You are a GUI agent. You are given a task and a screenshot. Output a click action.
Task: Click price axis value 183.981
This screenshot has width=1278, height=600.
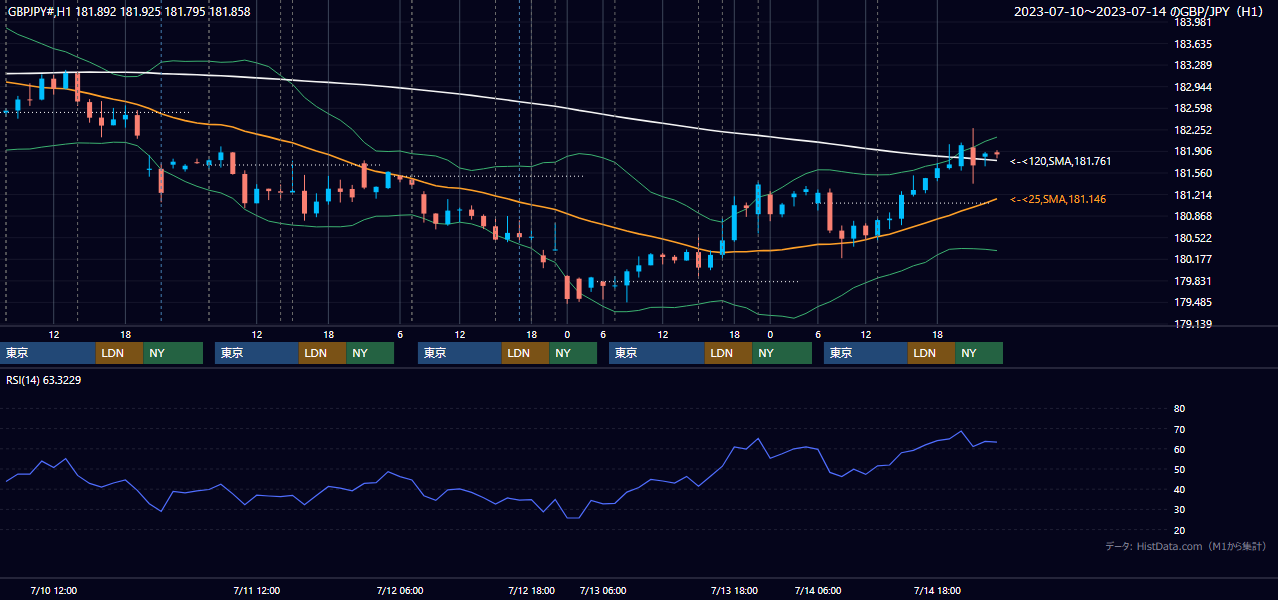click(1192, 22)
